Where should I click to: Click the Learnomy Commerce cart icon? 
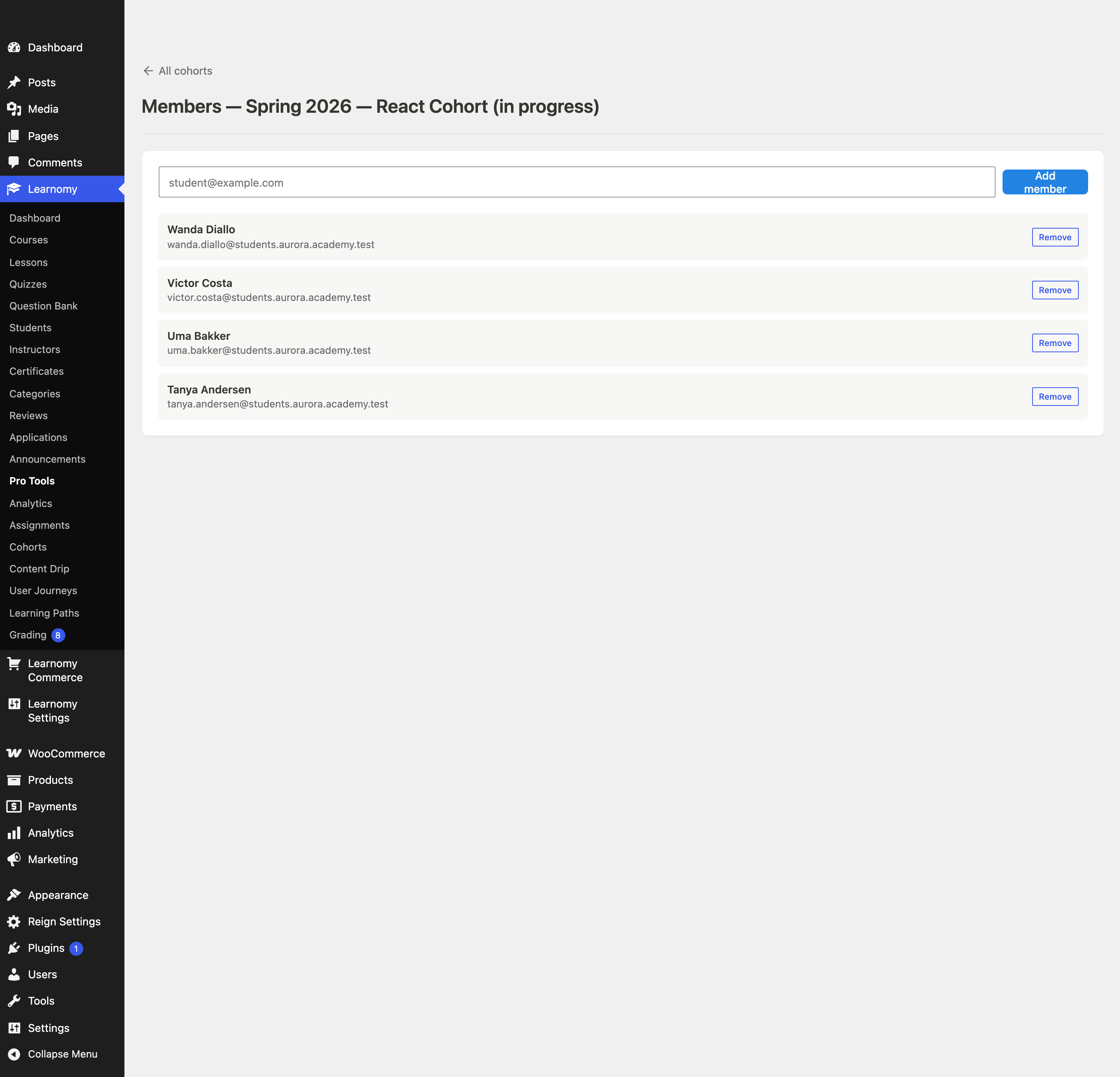14,663
